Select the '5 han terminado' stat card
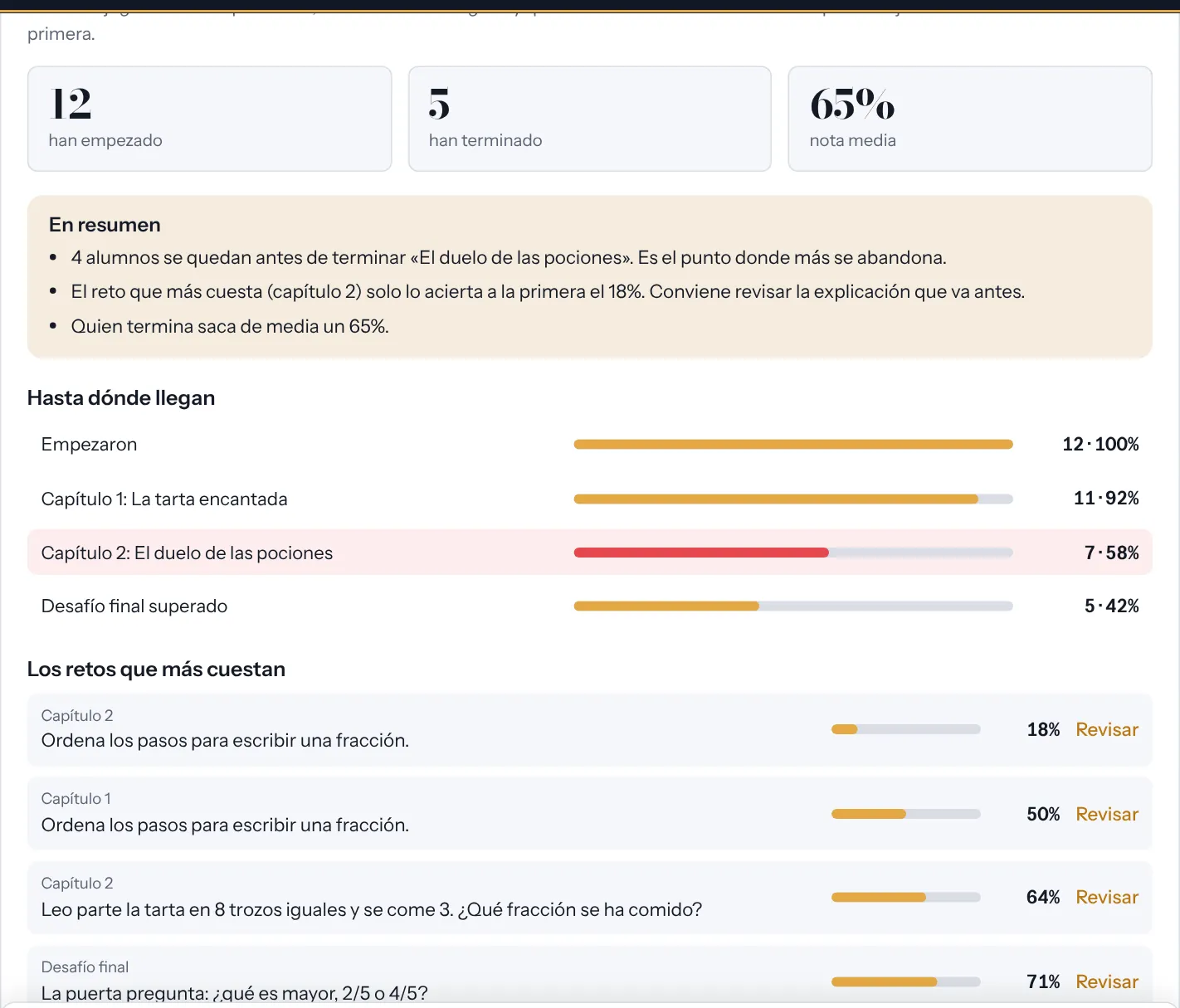Viewport: 1180px width, 1008px height. tap(590, 119)
